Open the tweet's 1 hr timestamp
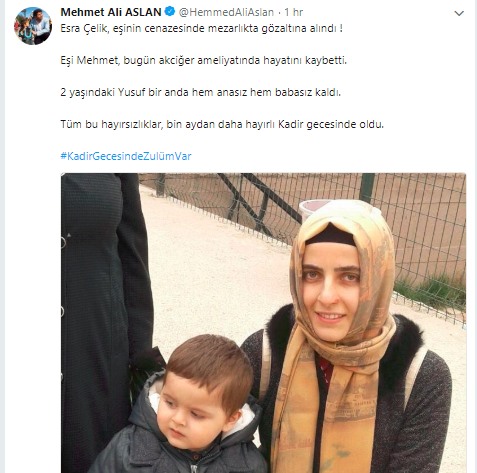 coord(294,12)
